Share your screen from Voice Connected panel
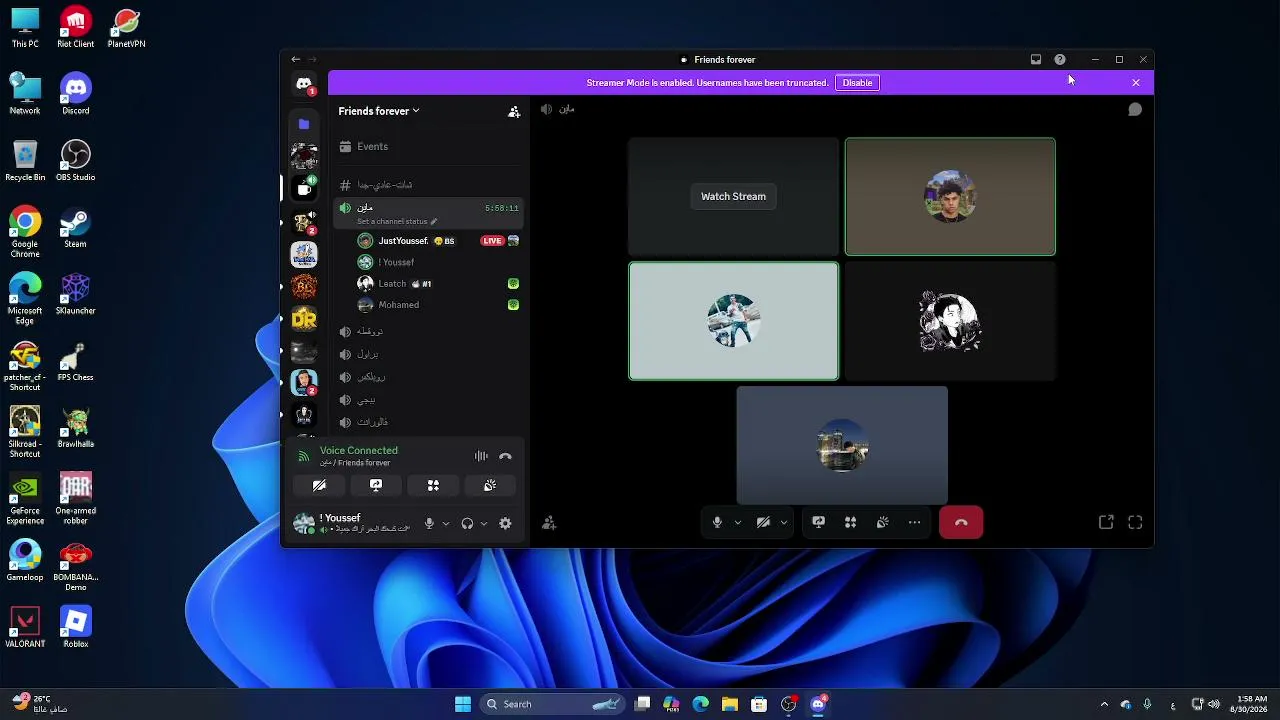1280x720 pixels. coord(376,485)
